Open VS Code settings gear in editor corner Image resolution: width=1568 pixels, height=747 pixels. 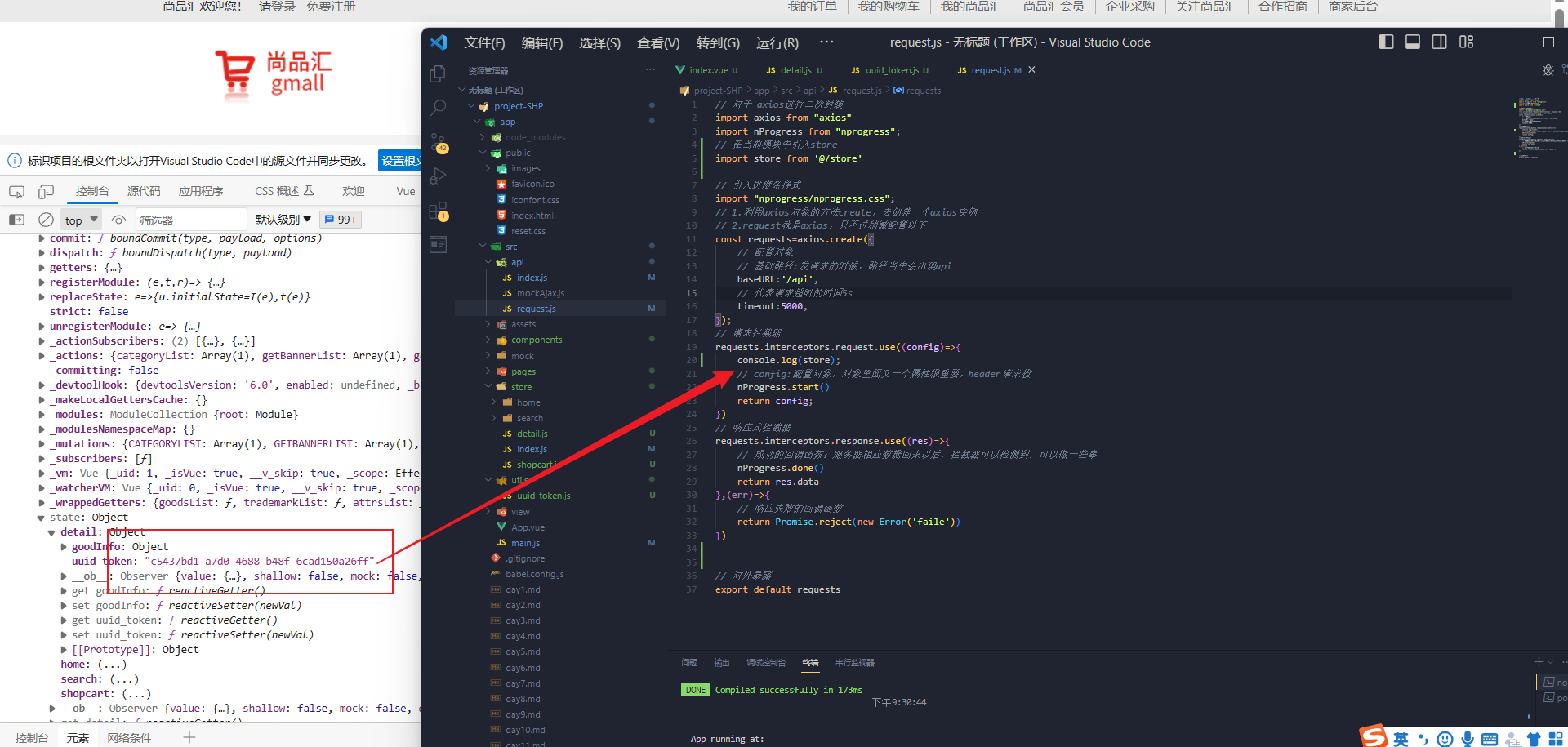coord(1548,70)
